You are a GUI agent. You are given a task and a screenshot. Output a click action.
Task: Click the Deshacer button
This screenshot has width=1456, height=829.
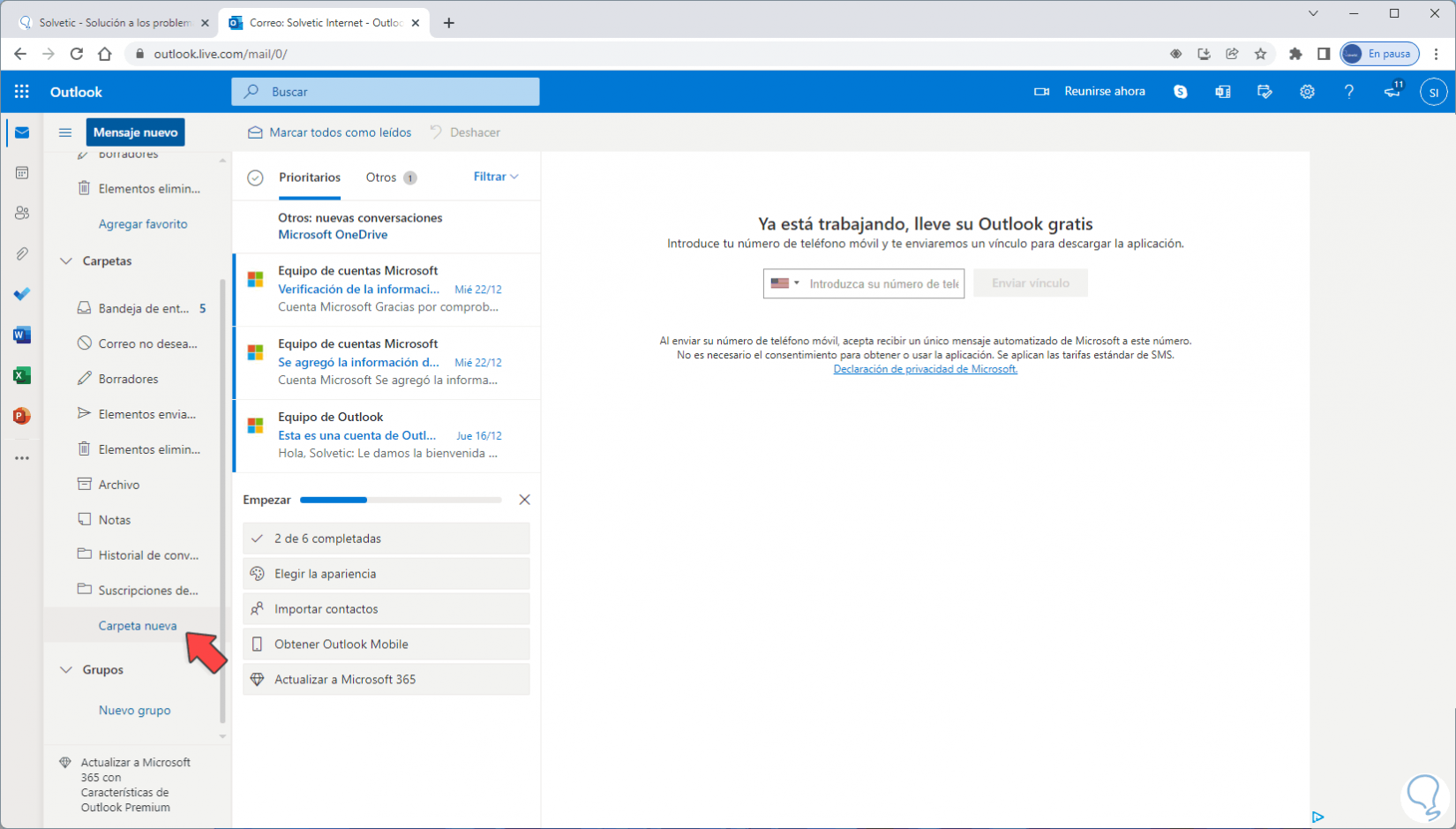pos(465,132)
